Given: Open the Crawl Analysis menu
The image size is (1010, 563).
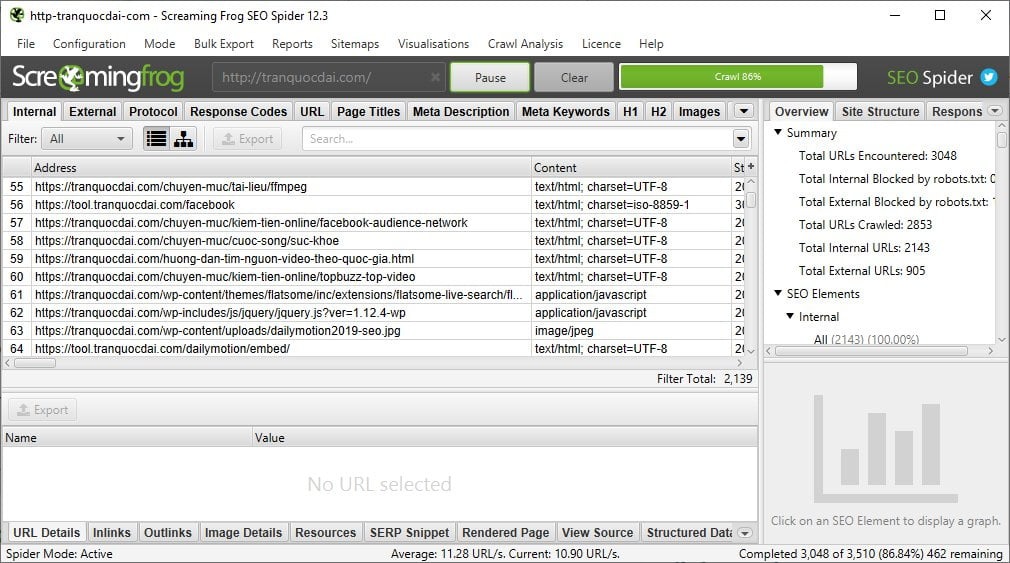Looking at the screenshot, I should coord(524,44).
